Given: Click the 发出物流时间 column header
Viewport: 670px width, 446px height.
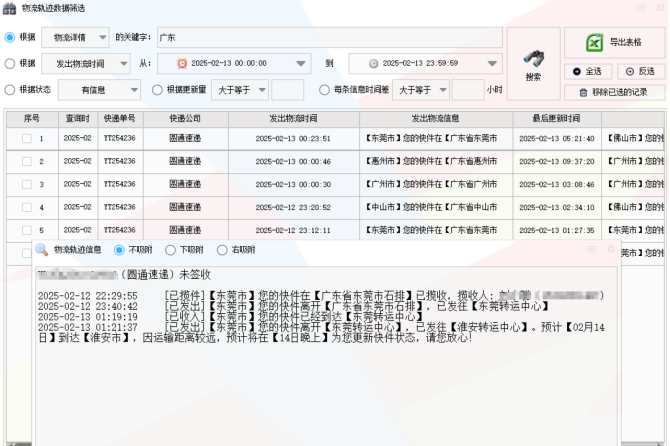Looking at the screenshot, I should click(294, 119).
